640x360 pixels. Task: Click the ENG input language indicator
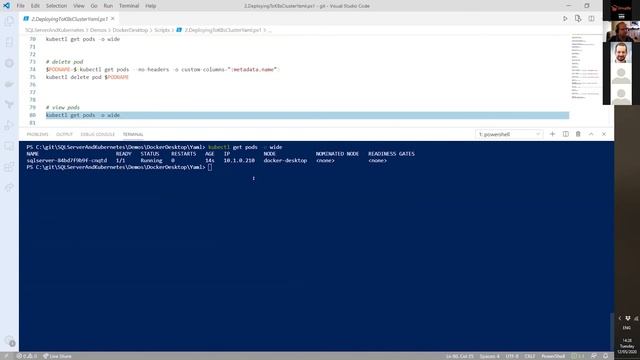[627, 328]
